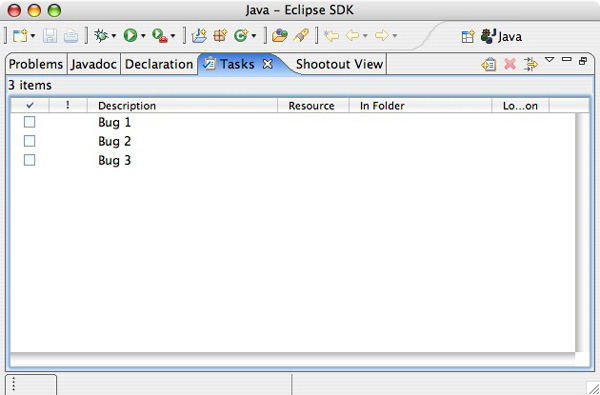The image size is (600, 395).
Task: Open the New wizard dropdown arrow
Action: 33,36
